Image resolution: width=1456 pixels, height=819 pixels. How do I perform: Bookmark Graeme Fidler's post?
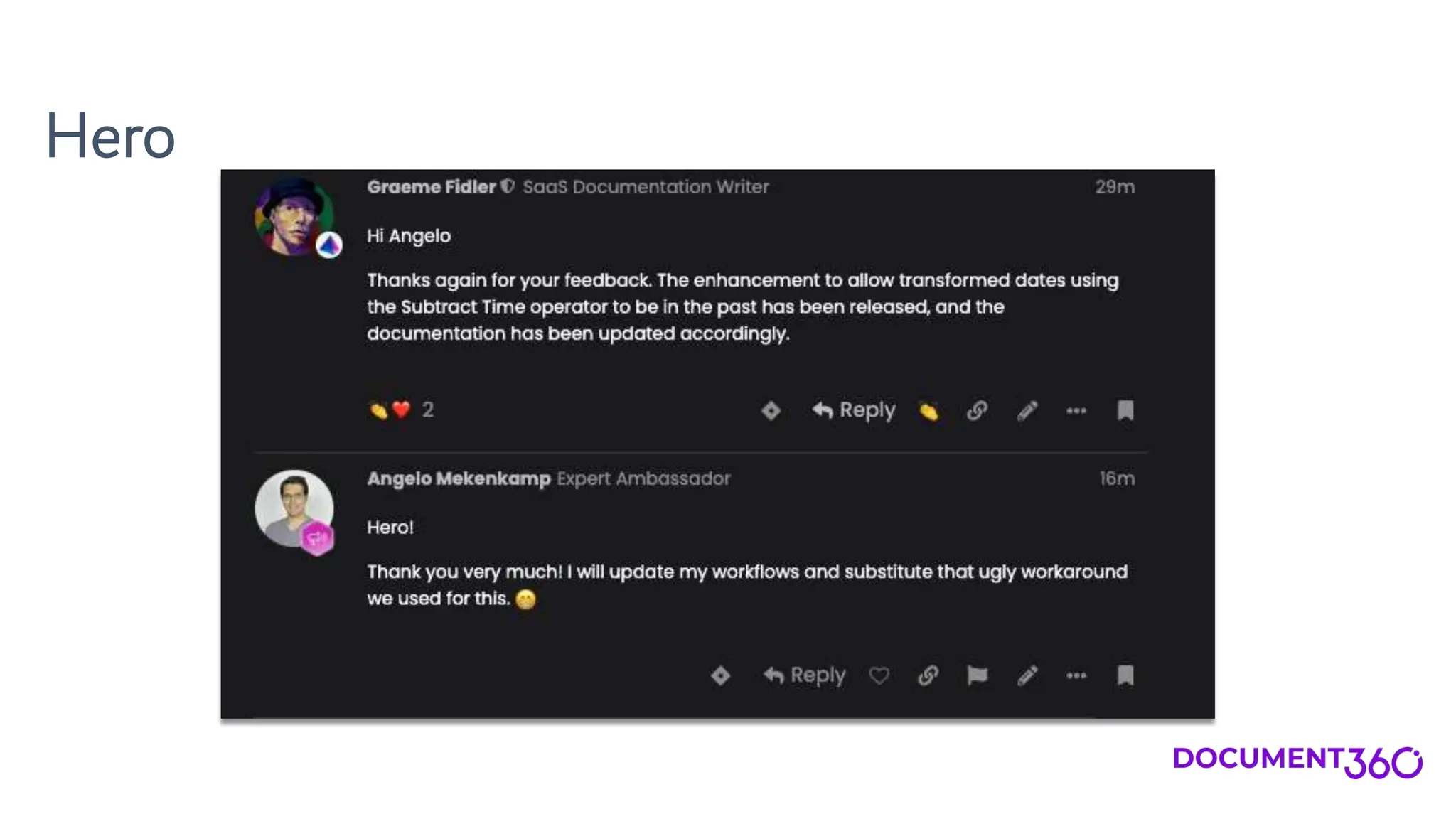1125,410
